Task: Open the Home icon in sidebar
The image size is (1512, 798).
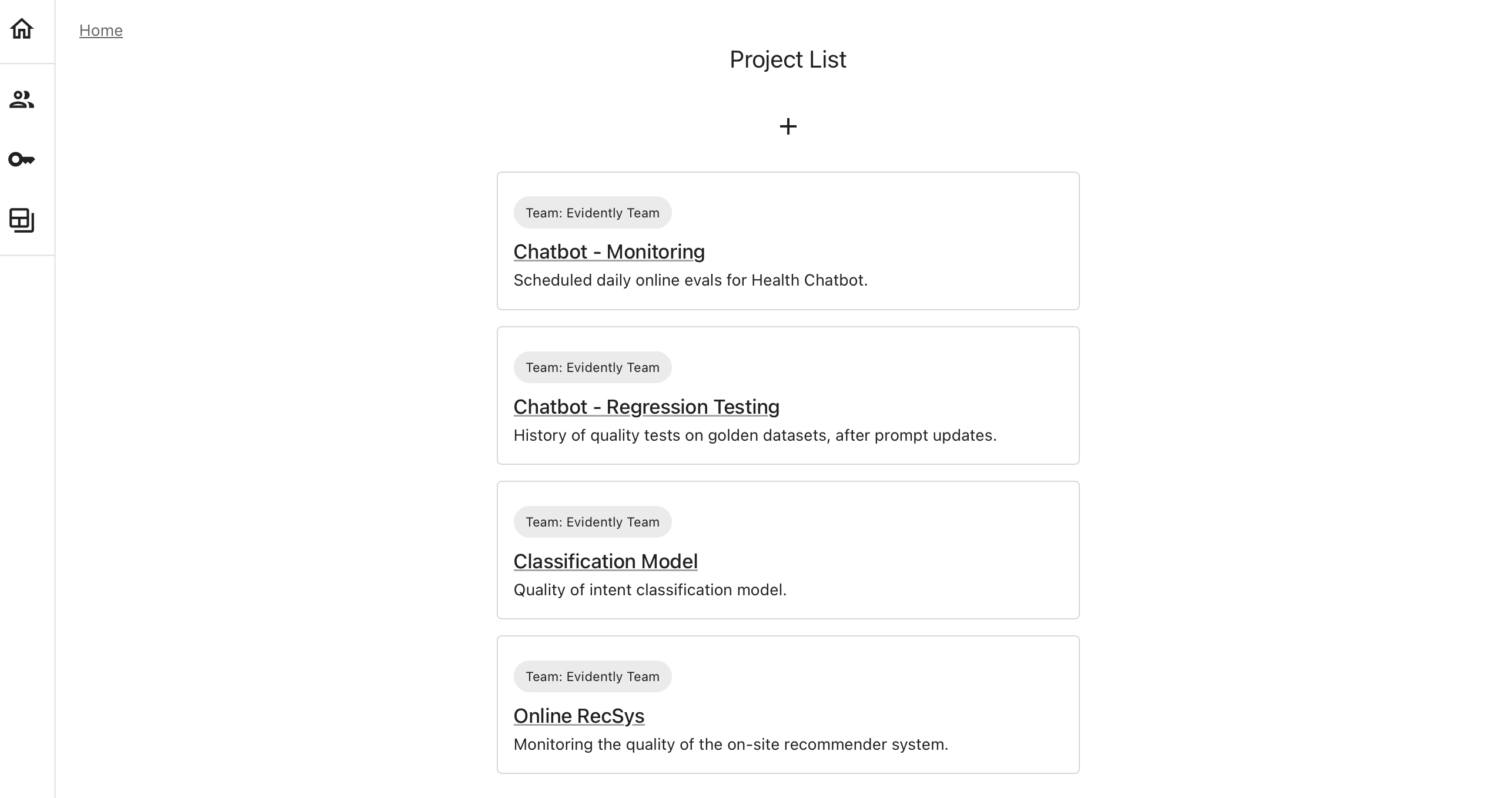Action: click(22, 29)
